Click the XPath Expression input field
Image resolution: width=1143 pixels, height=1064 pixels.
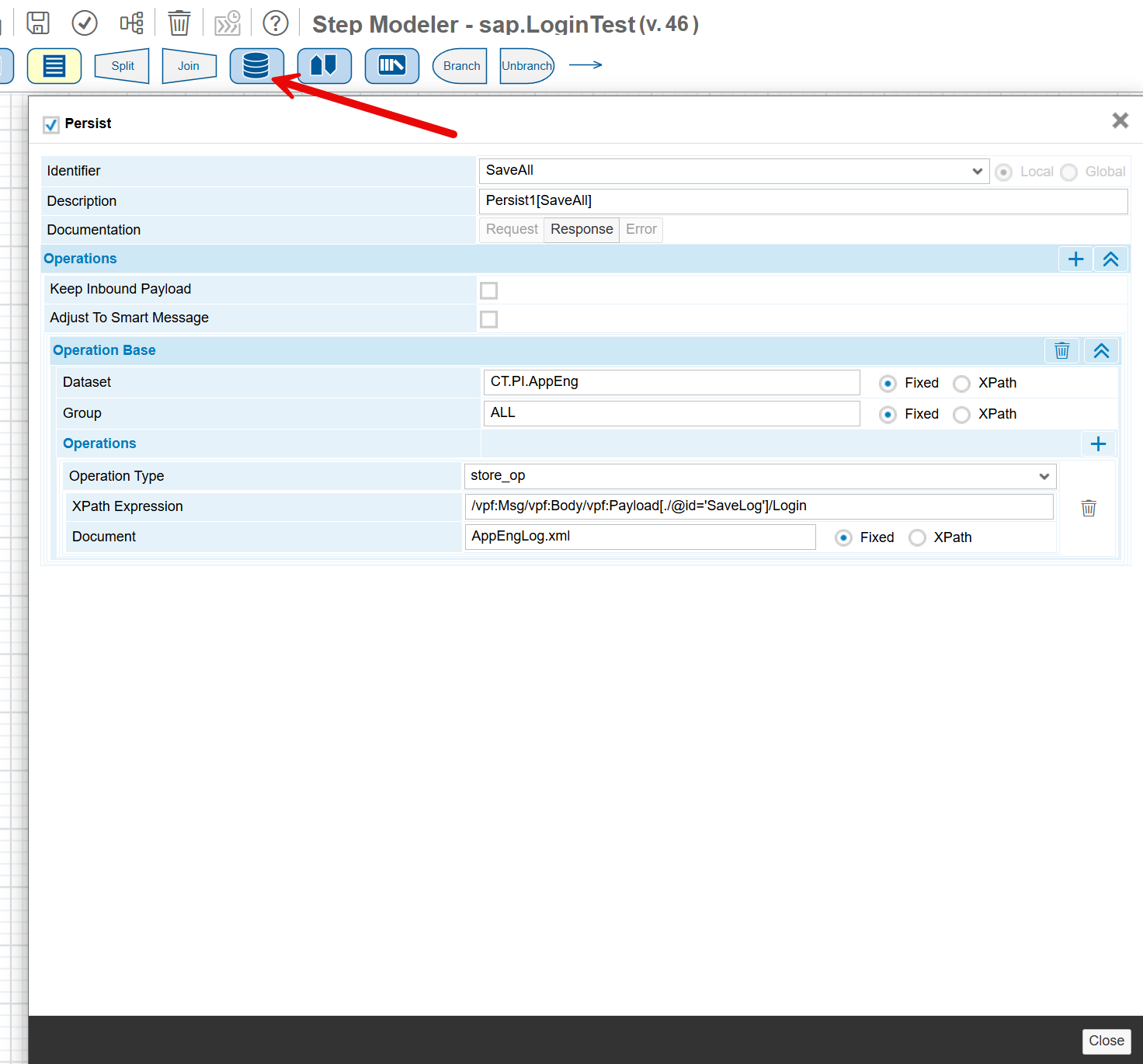758,506
